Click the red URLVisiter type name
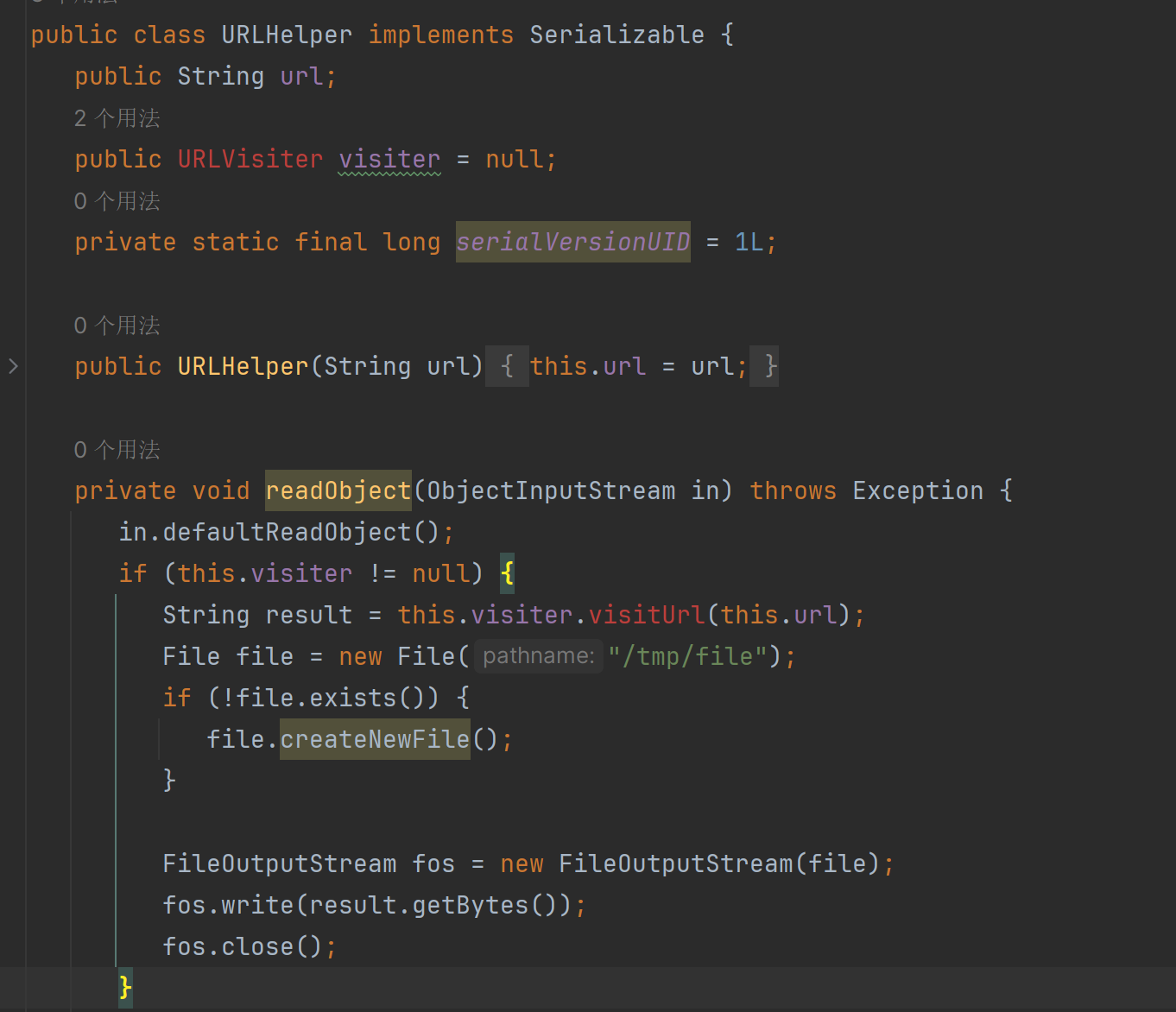 tap(250, 159)
